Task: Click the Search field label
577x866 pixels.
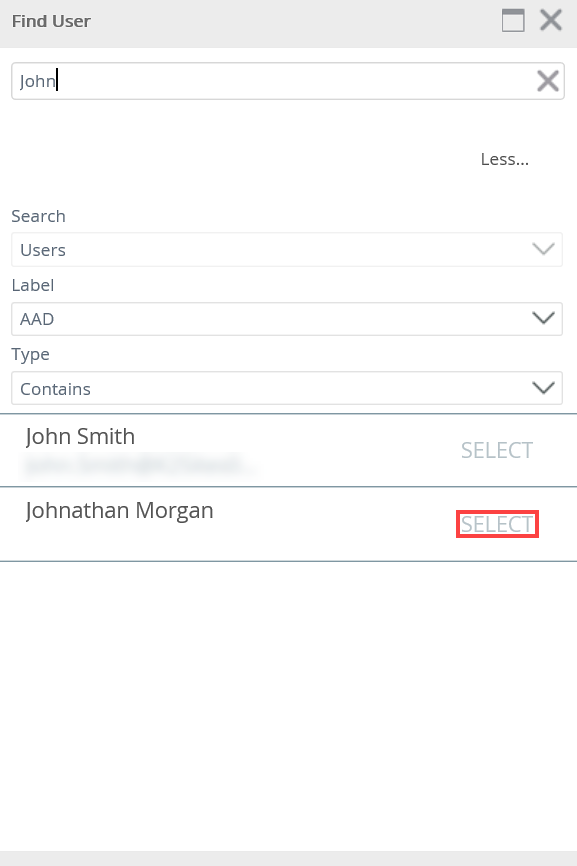Action: point(39,216)
